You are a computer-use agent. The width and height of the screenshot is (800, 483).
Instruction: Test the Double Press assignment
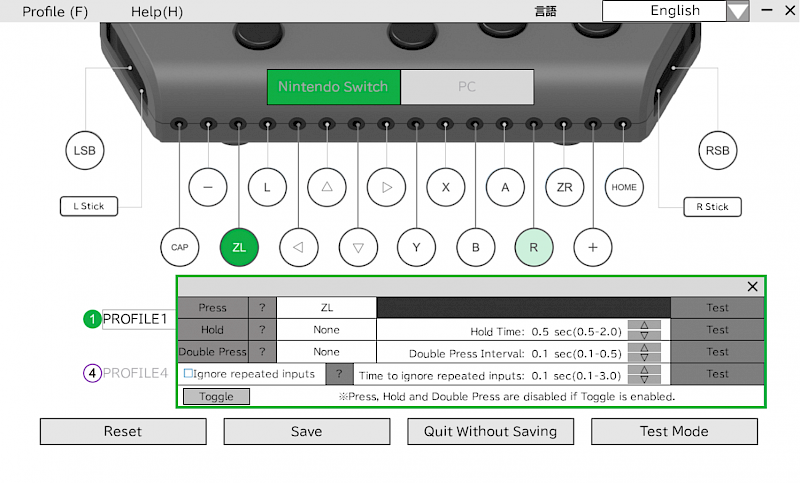pos(717,351)
